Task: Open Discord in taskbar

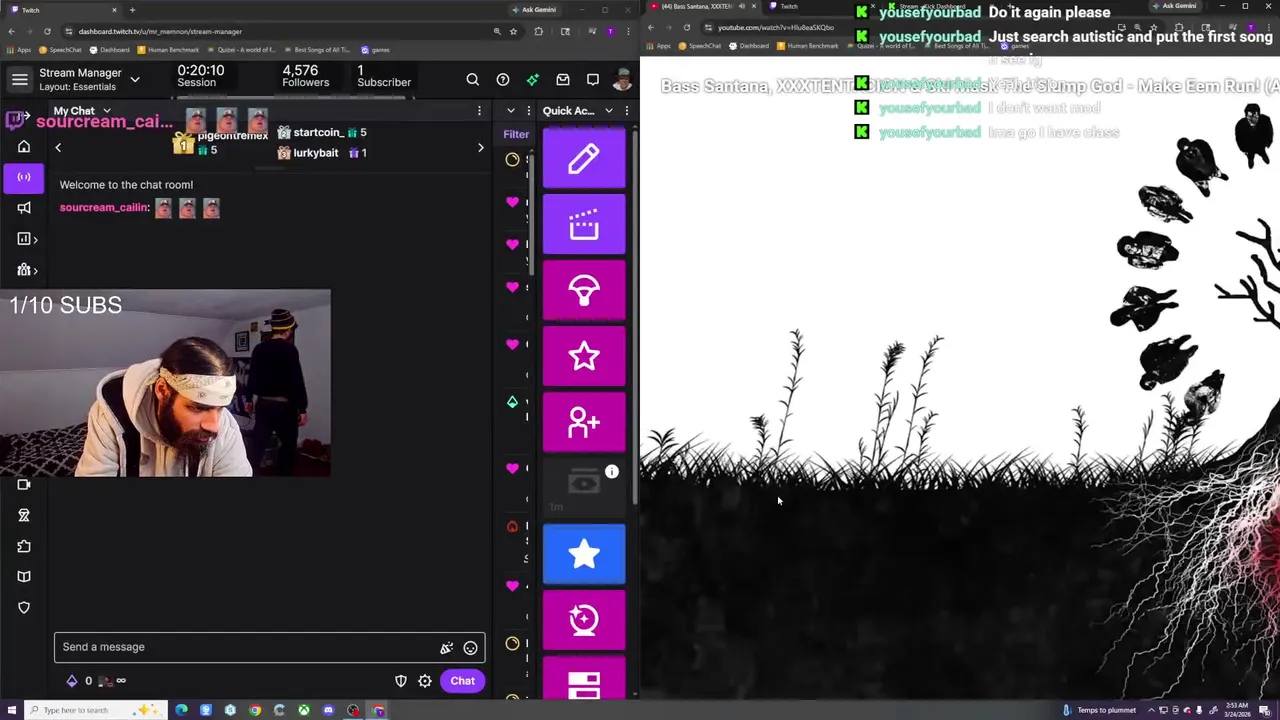Action: (x=328, y=710)
